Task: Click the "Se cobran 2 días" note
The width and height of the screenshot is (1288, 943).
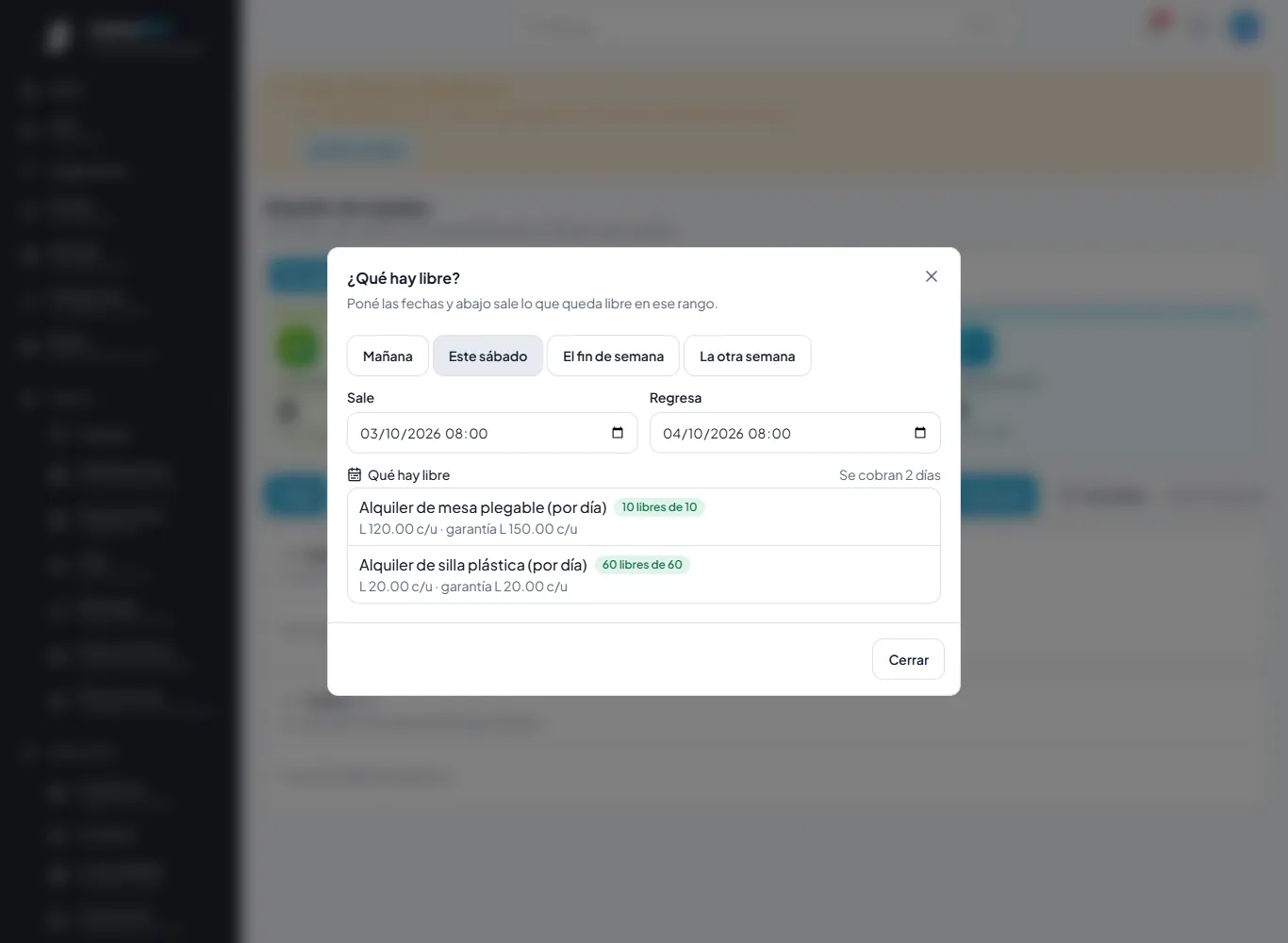Action: tap(890, 474)
